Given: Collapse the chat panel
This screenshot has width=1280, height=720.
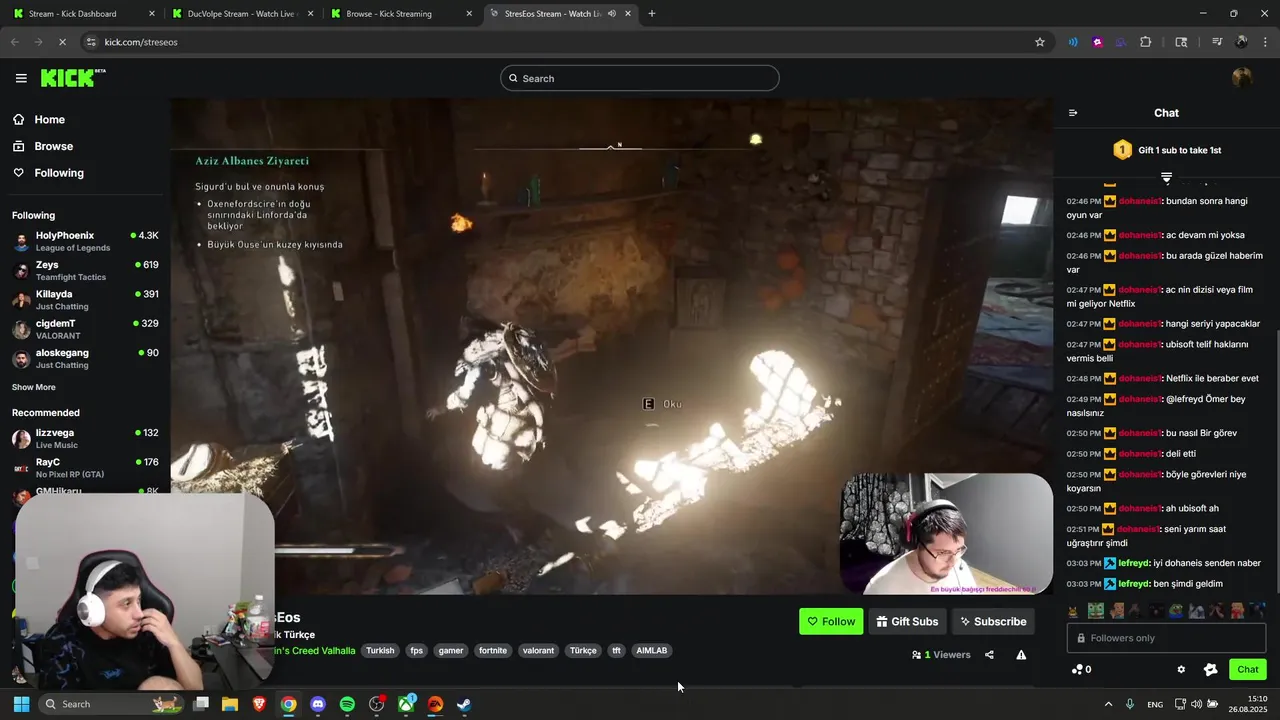Looking at the screenshot, I should (1073, 113).
